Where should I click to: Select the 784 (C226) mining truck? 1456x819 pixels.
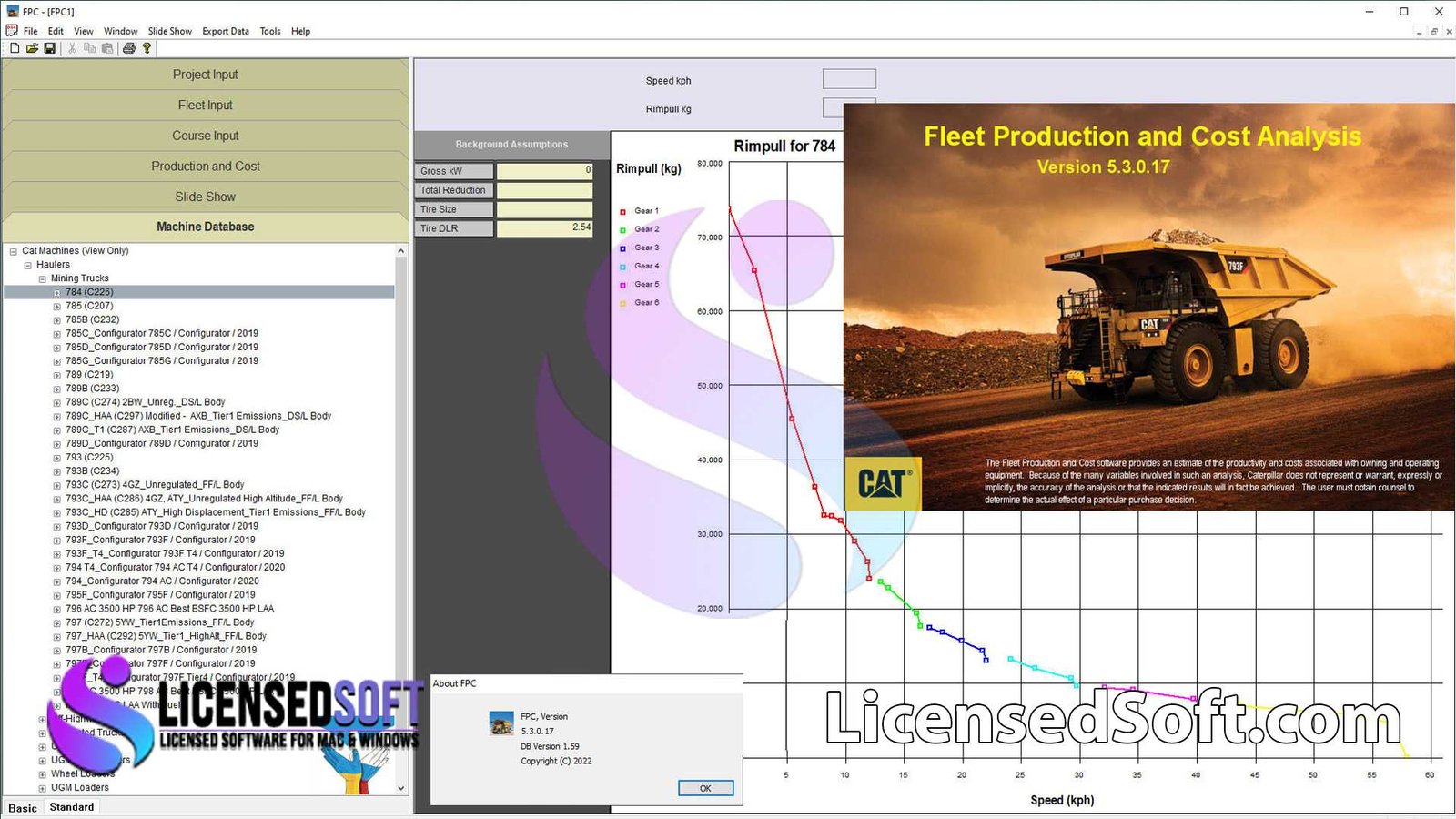(x=89, y=292)
